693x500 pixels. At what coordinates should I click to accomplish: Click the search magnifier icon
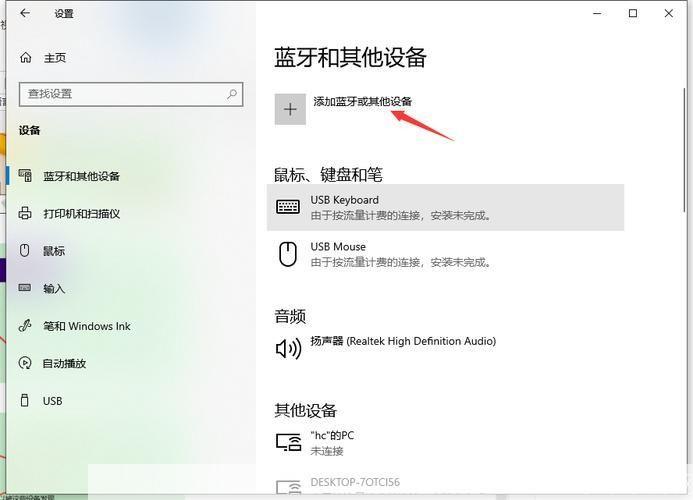232,94
